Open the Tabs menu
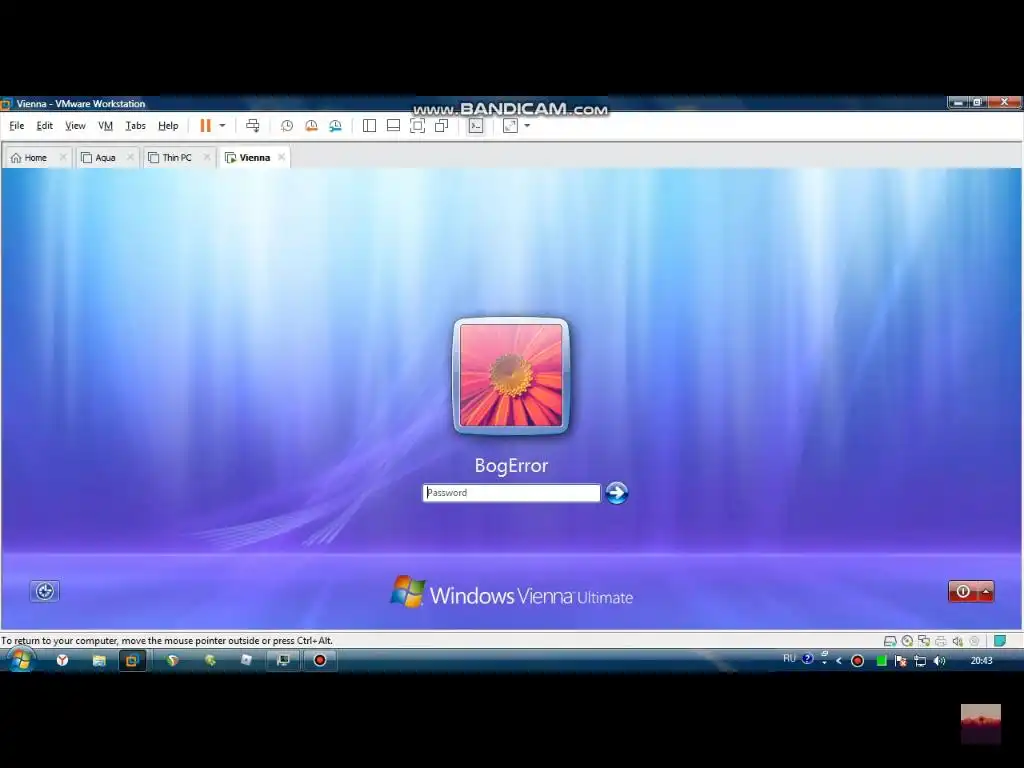The width and height of the screenshot is (1024, 768). (135, 125)
